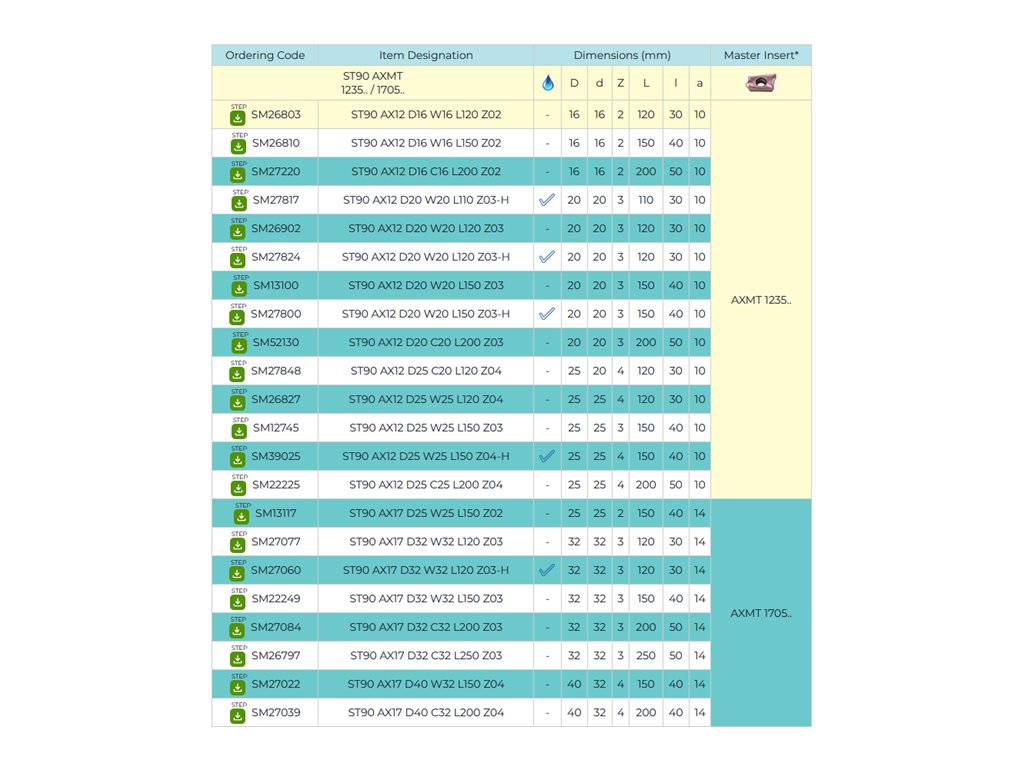Click coolant checkmark in SM27817 row

547,200
